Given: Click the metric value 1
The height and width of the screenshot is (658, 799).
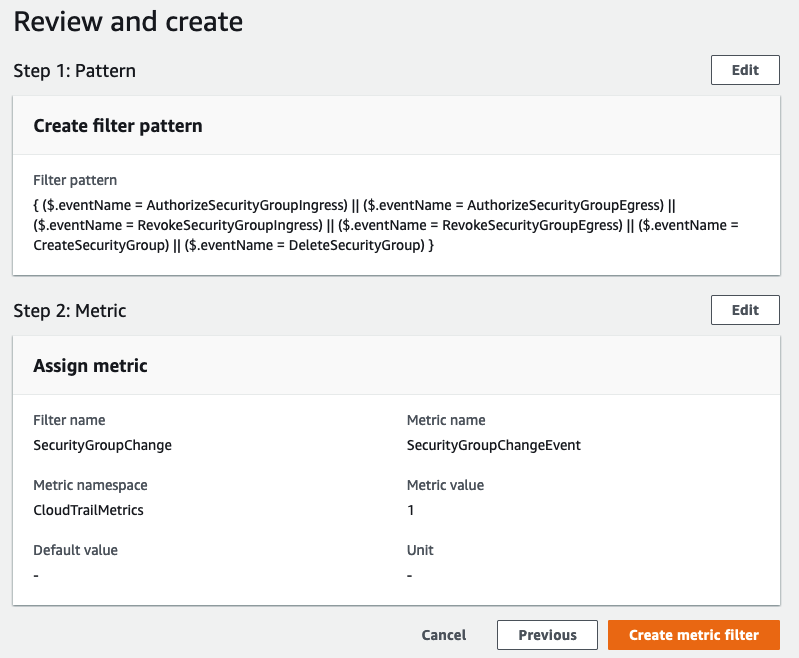Looking at the screenshot, I should coord(410,510).
